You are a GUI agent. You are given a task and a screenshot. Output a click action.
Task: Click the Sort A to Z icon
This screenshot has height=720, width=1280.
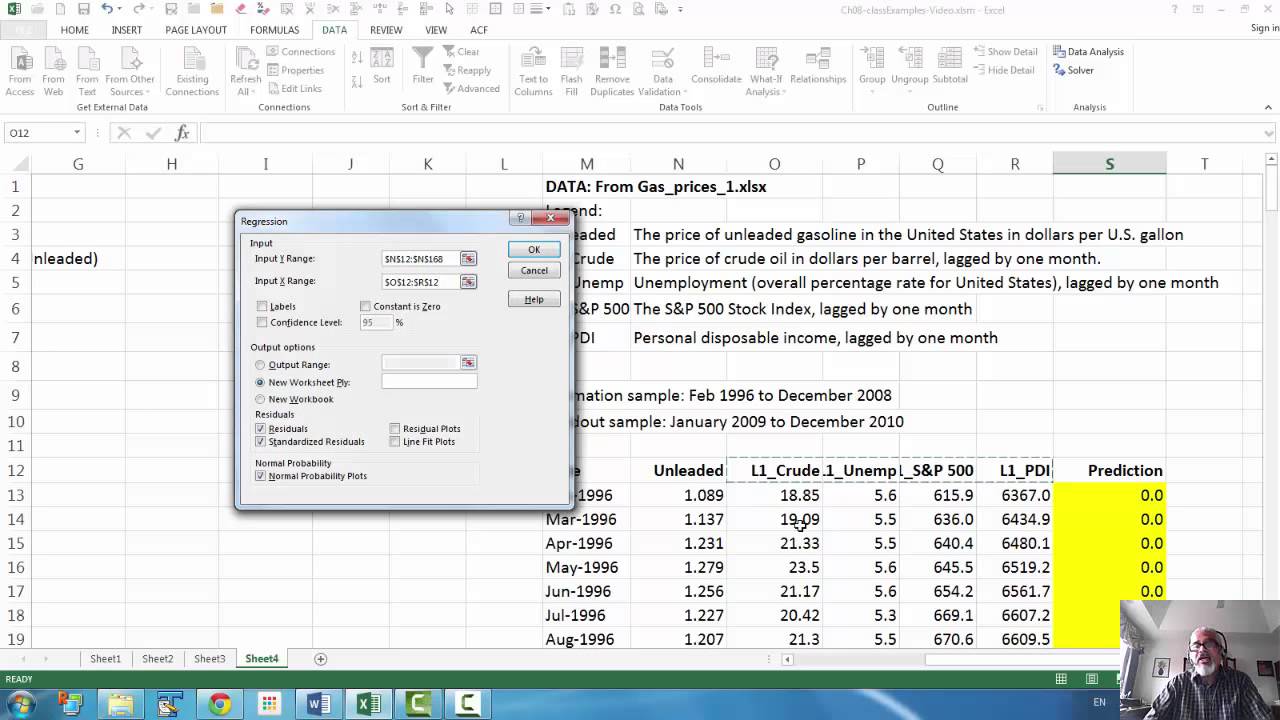[x=357, y=57]
